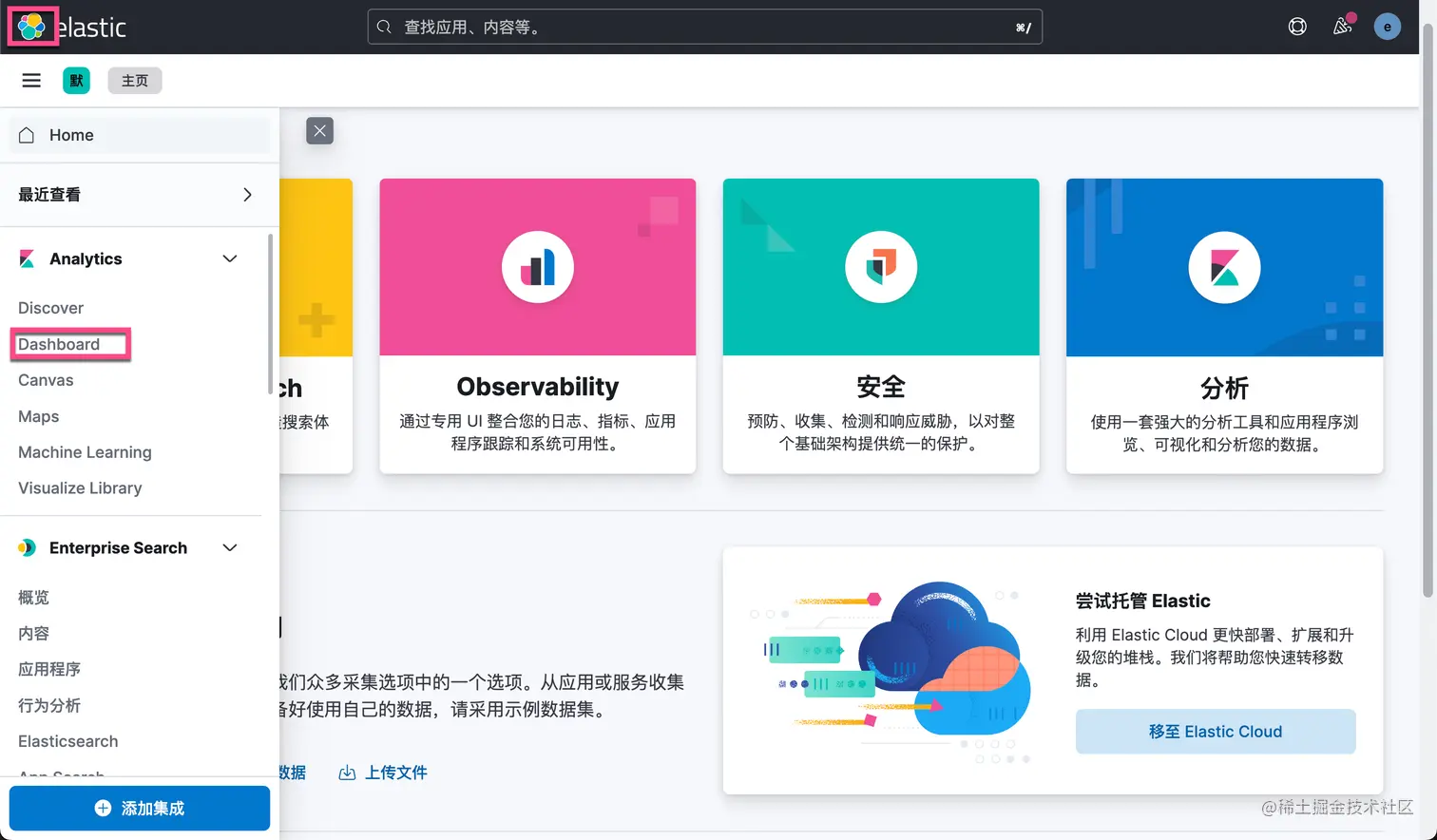This screenshot has height=840, width=1437.
Task: Click the 主页 breadcrumb
Action: tap(135, 81)
